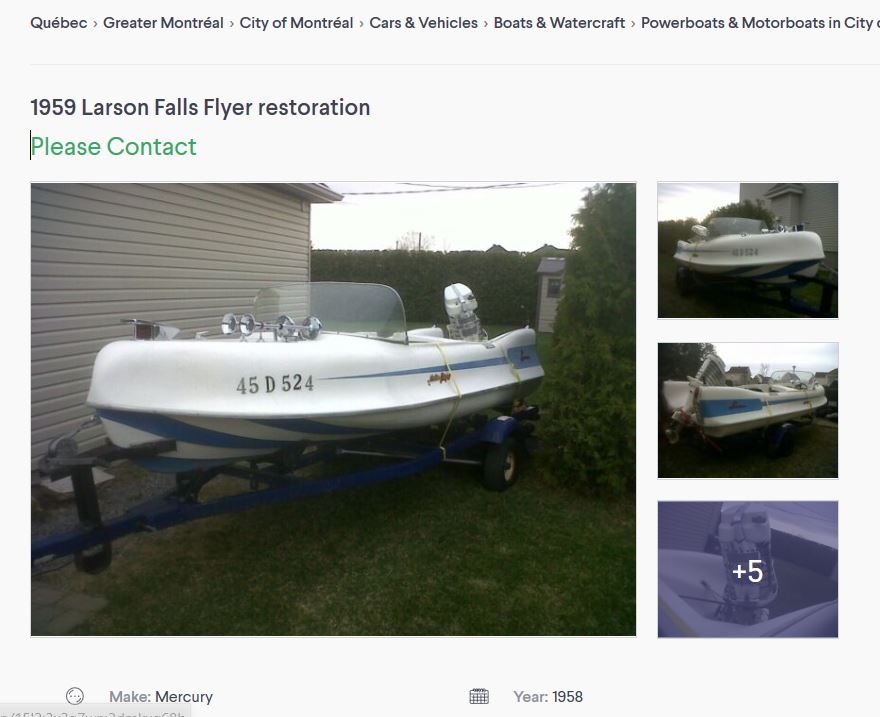Click the 1959 Larson Falls Flyer title

pos(200,107)
